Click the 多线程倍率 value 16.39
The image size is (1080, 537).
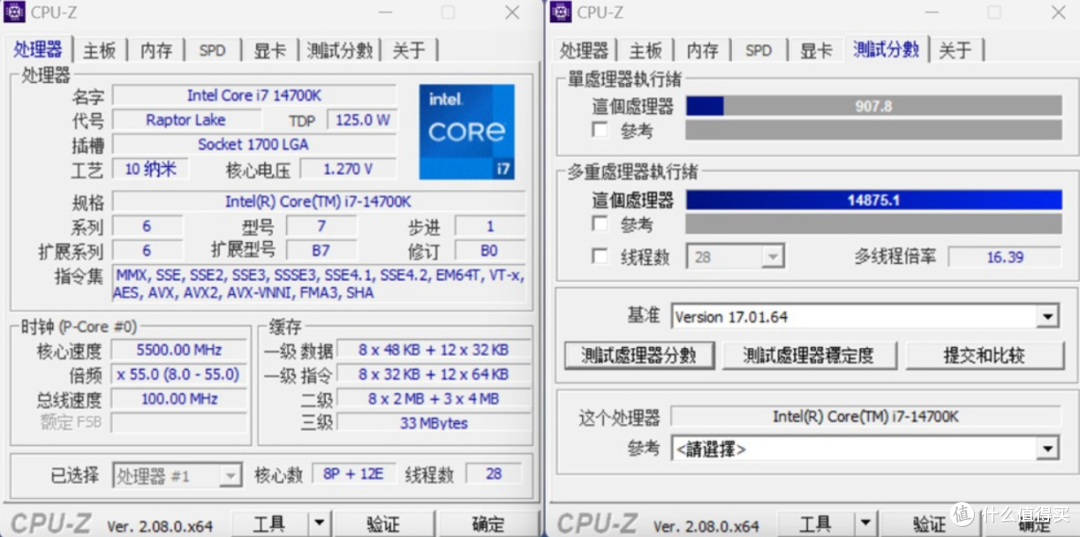[1004, 257]
